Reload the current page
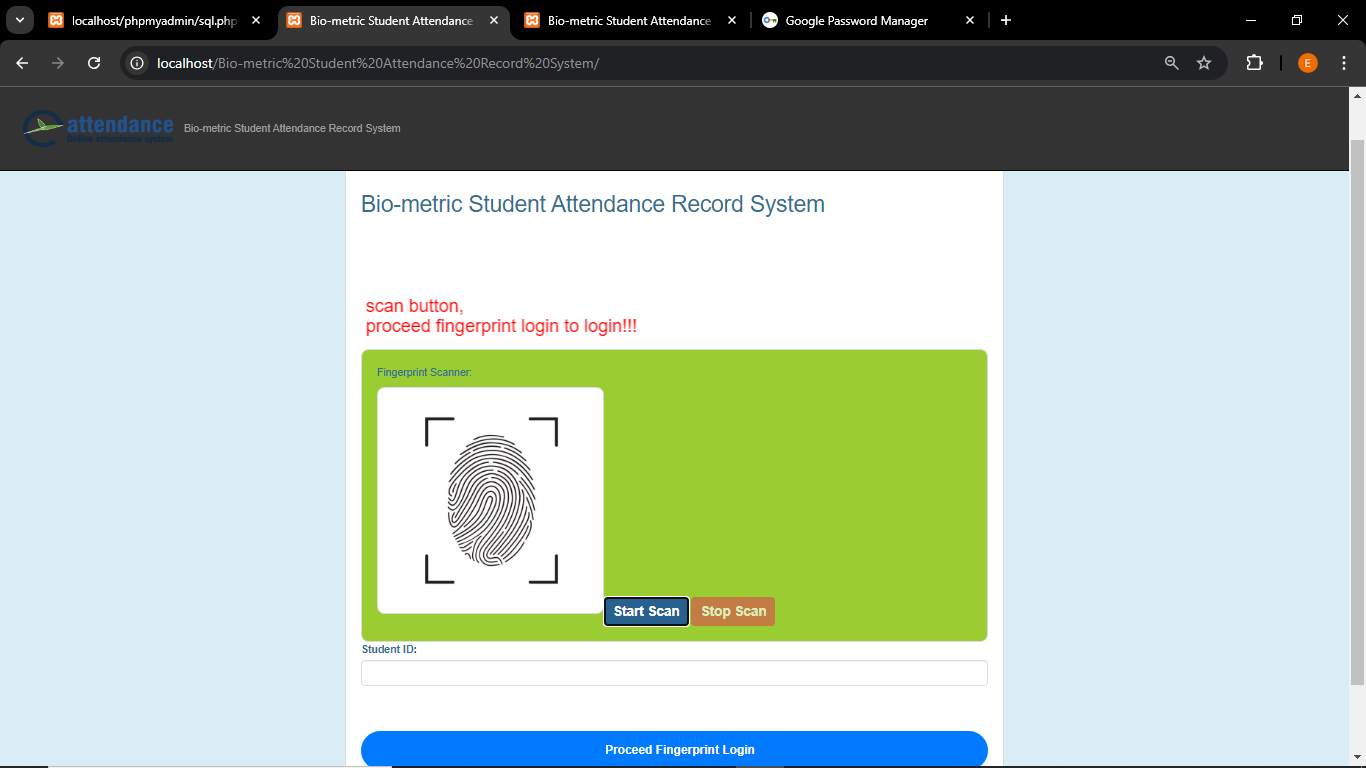The height and width of the screenshot is (768, 1366). [94, 63]
